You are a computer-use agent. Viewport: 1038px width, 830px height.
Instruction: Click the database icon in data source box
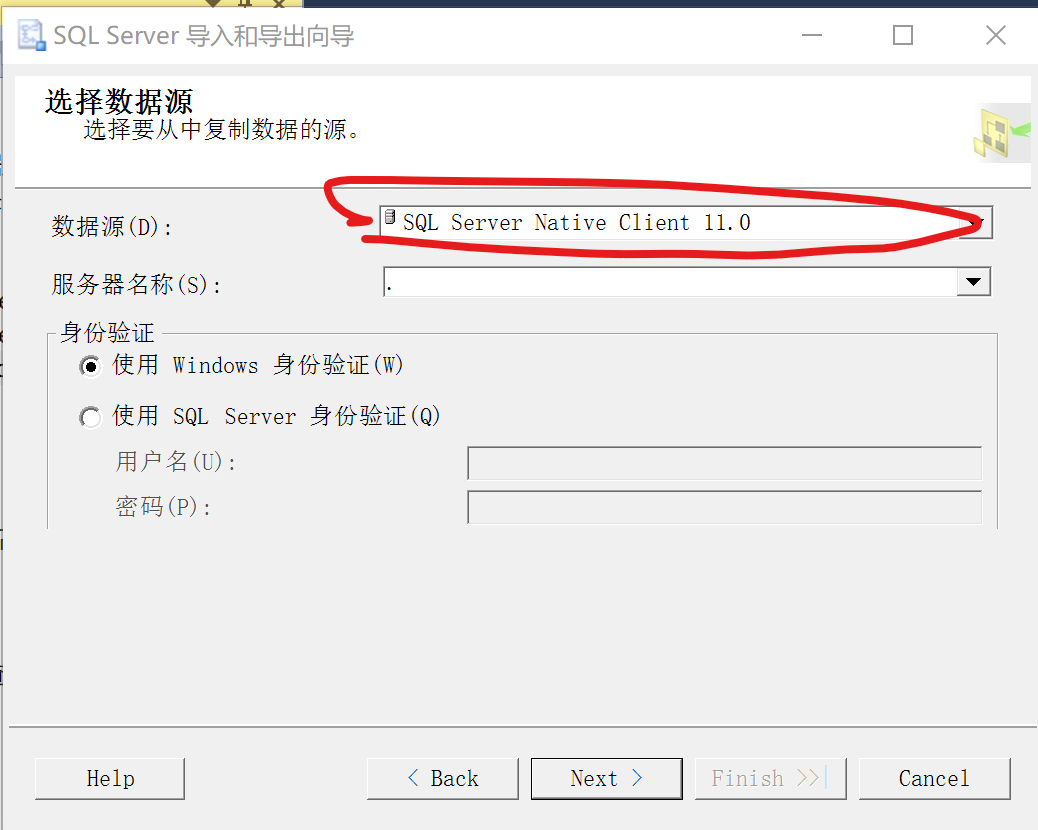tap(390, 217)
